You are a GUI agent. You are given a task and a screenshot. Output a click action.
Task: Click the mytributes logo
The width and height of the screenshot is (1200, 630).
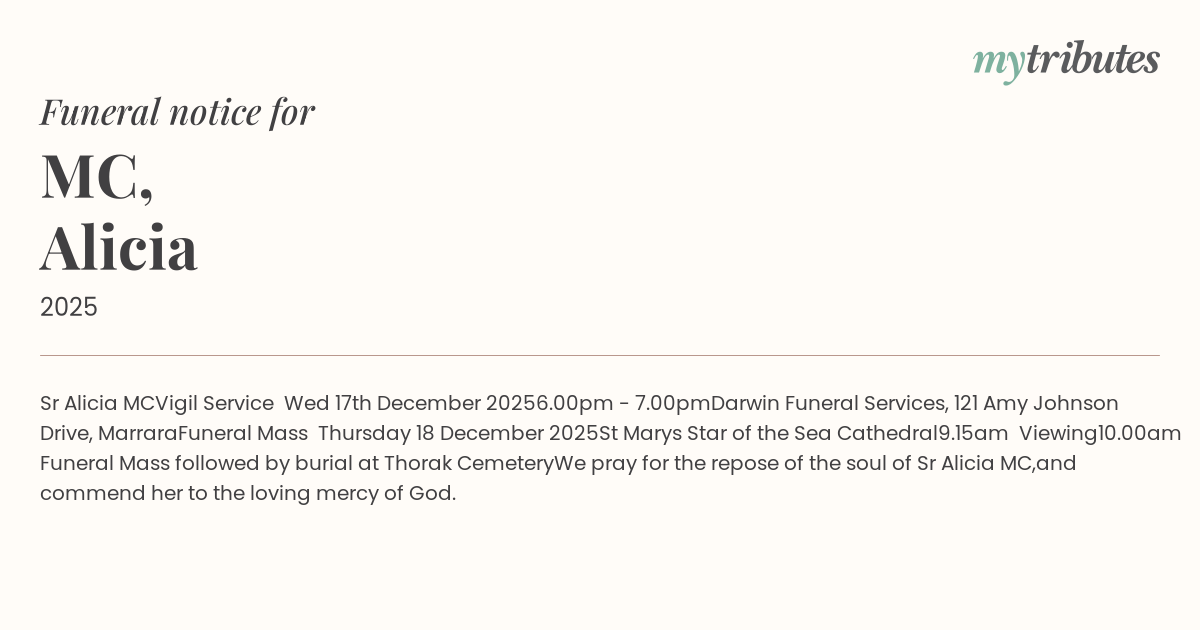(x=1066, y=60)
